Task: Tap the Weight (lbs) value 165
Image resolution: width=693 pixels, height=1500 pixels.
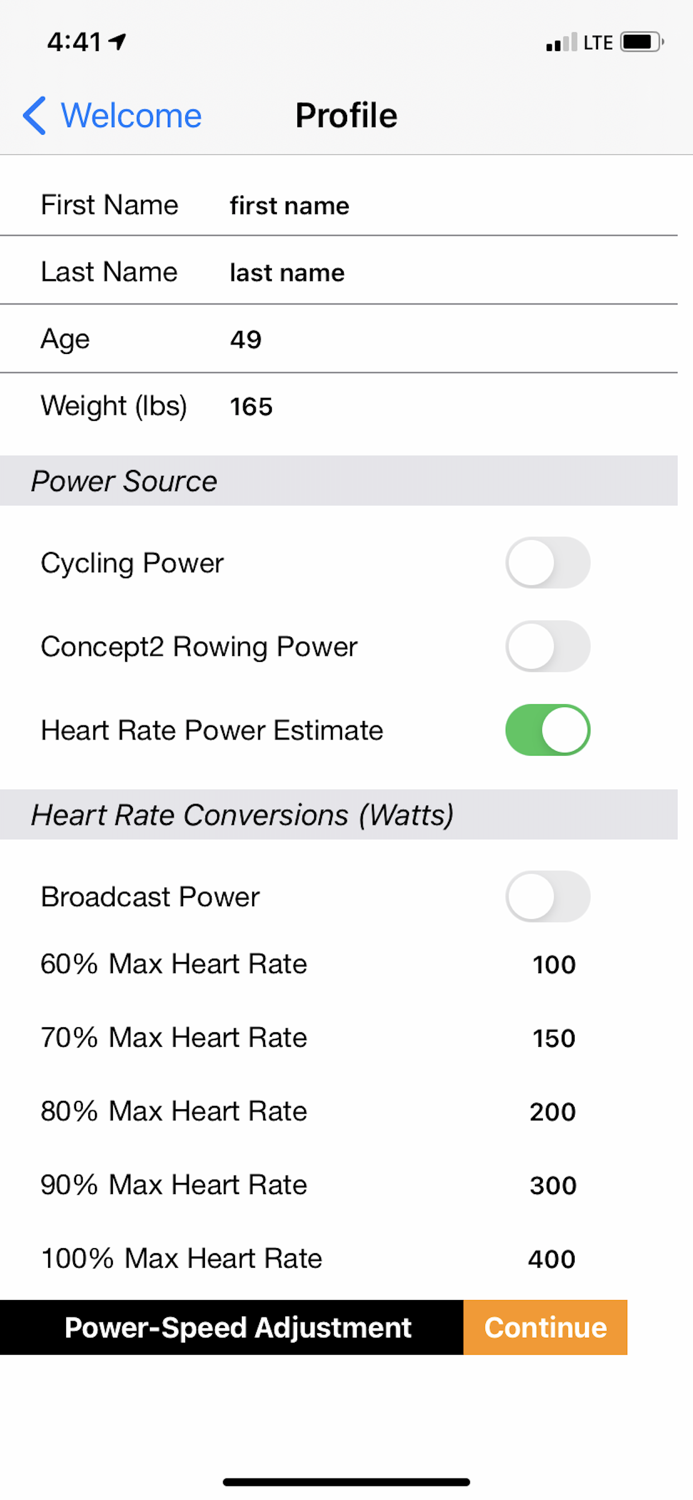Action: click(x=251, y=407)
